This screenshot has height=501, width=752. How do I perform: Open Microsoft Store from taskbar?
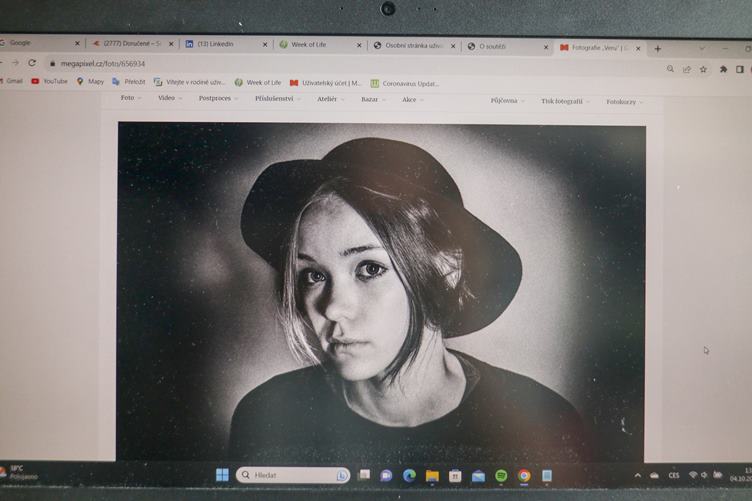455,476
